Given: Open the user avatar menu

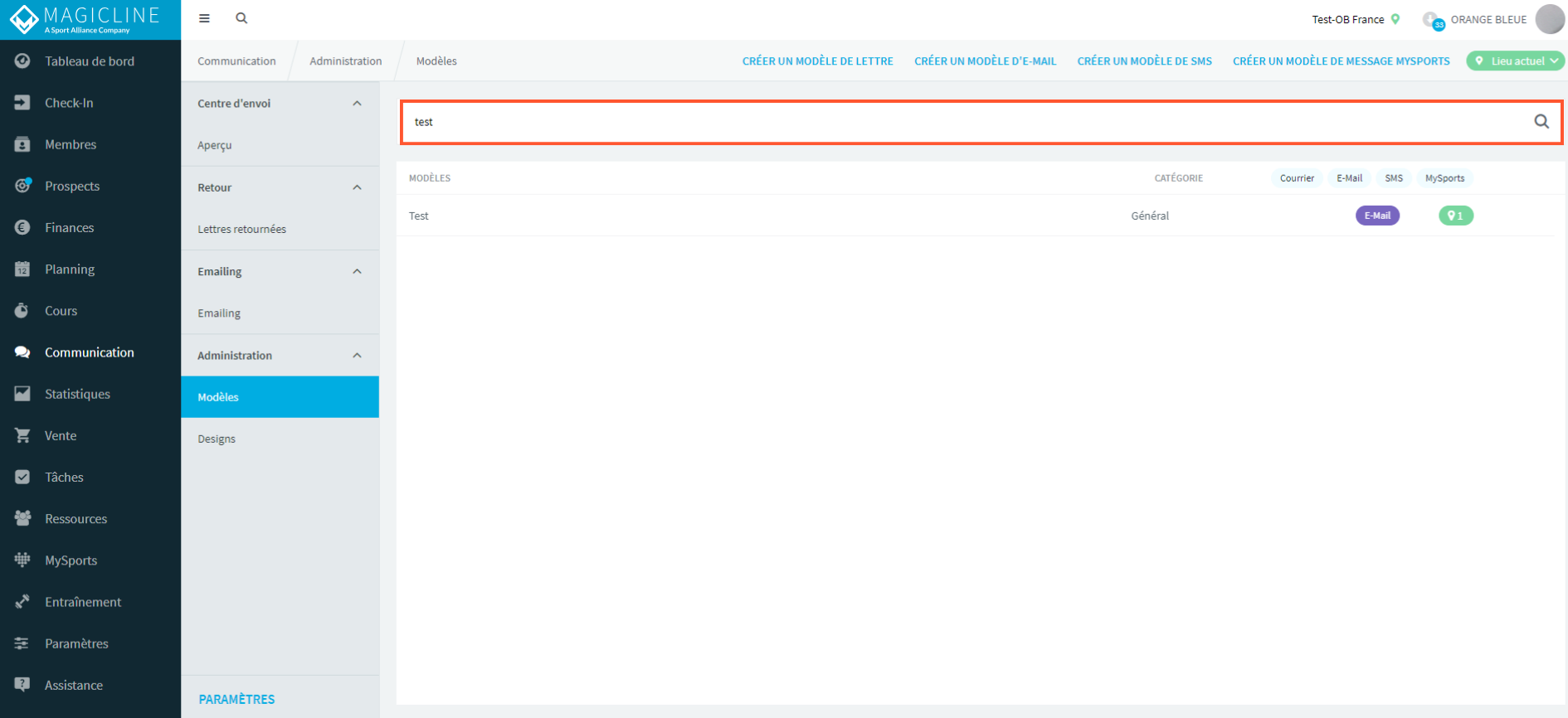Looking at the screenshot, I should [x=1549, y=19].
